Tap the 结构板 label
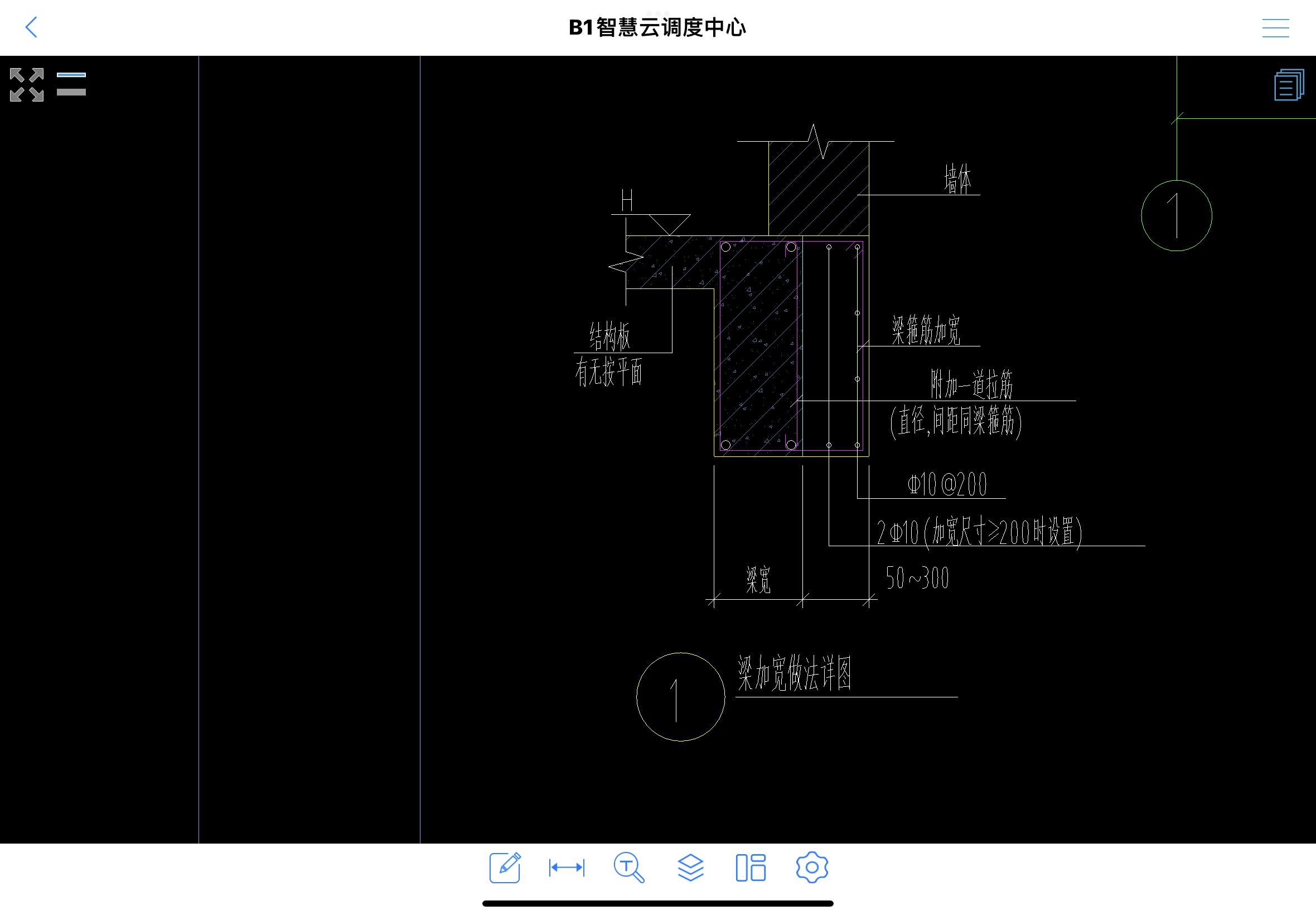This screenshot has width=1316, height=915. (x=609, y=336)
